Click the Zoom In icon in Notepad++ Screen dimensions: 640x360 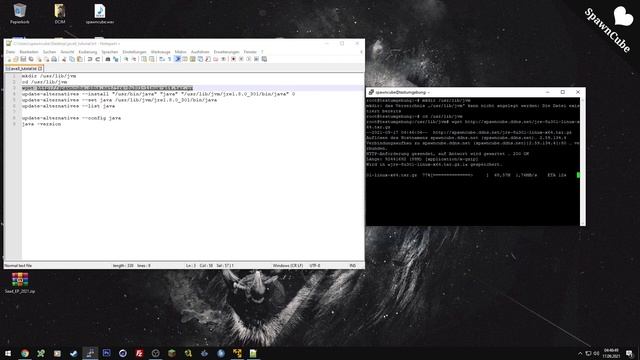[126, 59]
